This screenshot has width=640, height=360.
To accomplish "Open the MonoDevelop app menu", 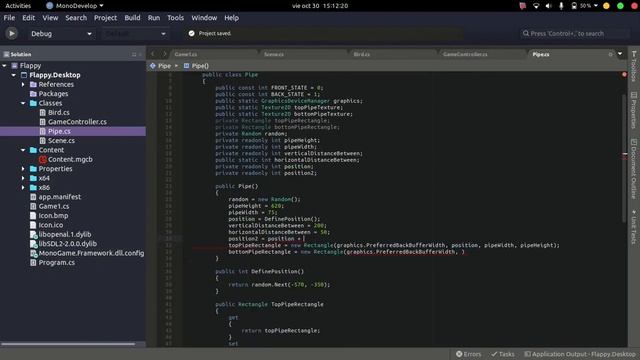I will (75, 6).
